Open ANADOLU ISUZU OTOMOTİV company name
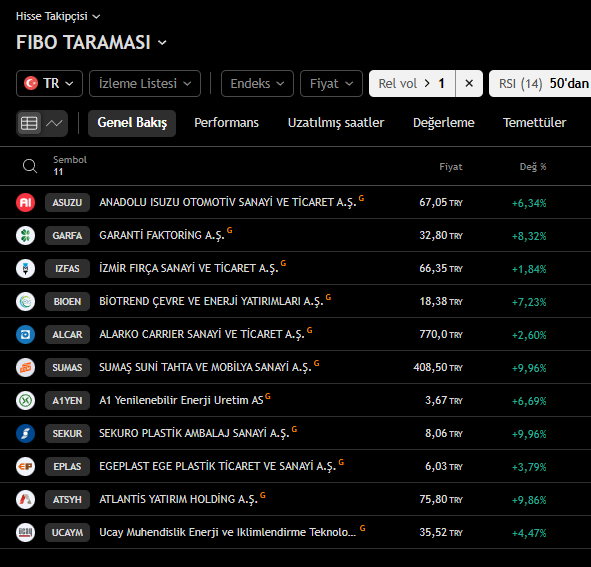Screen dimensions: 591x567 coord(228,202)
